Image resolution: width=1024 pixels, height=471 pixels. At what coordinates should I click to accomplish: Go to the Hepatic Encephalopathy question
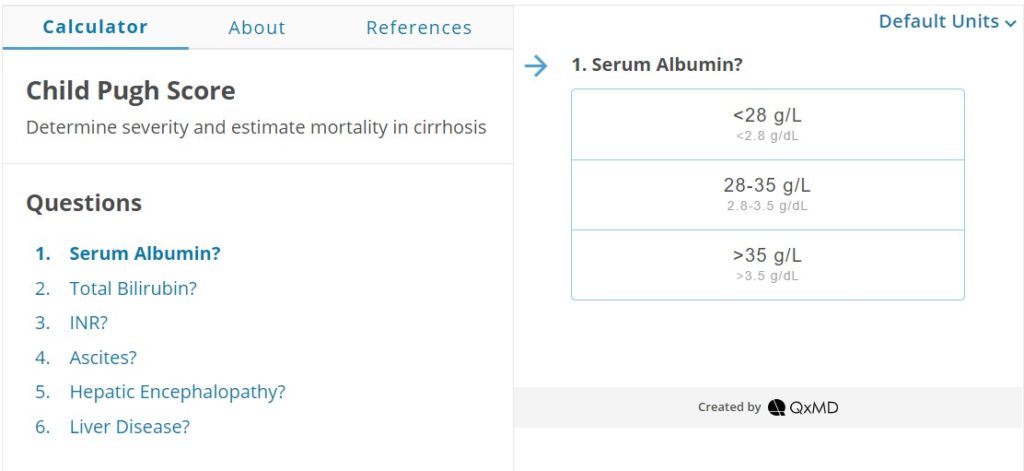click(178, 392)
